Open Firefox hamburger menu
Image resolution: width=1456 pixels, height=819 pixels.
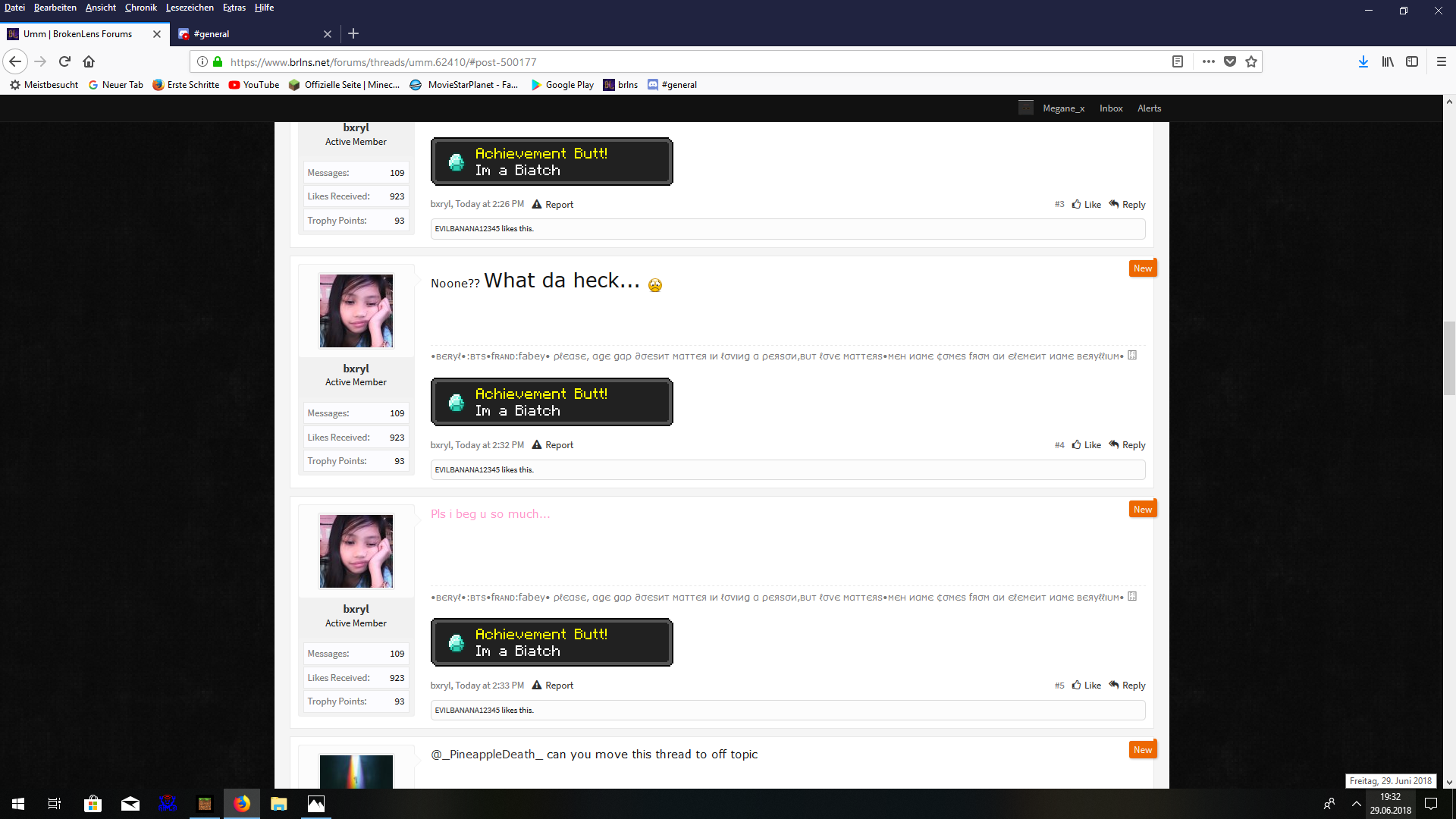tap(1442, 61)
